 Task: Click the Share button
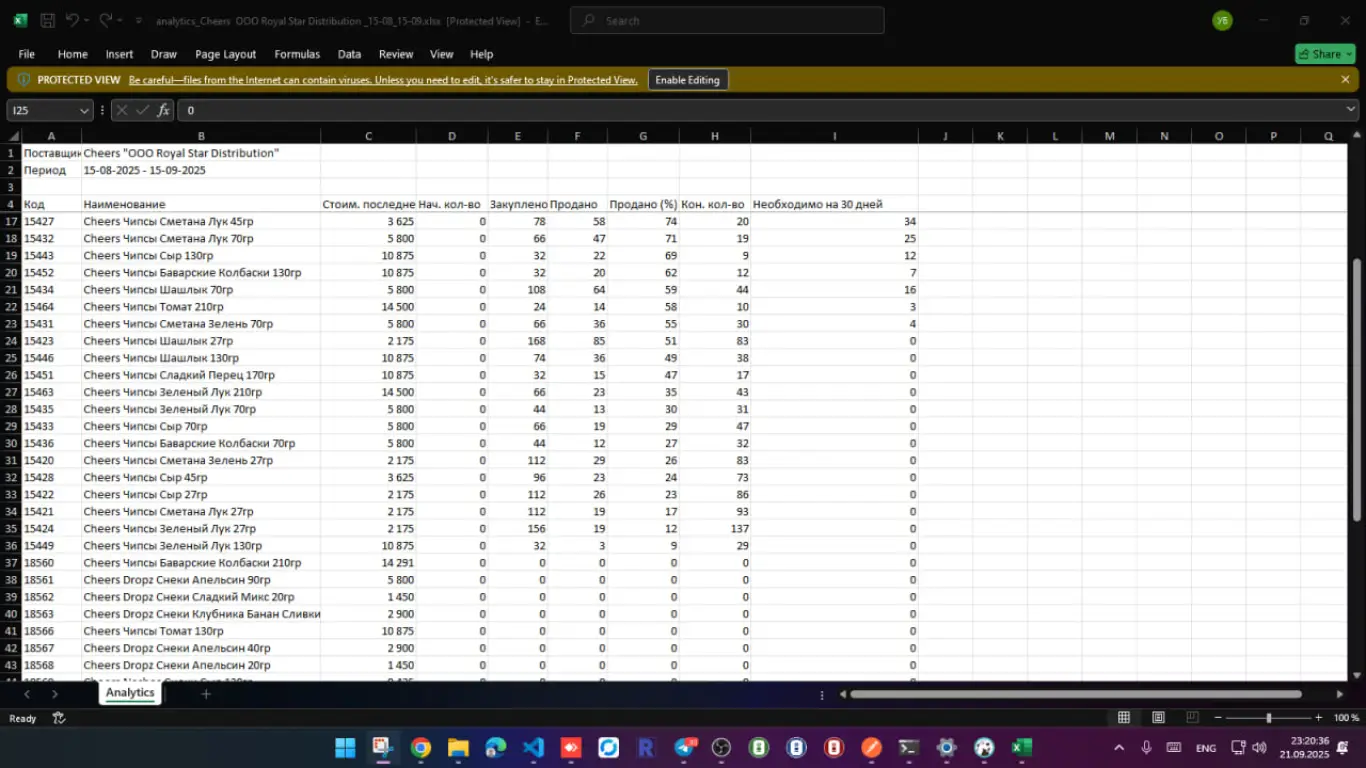click(1324, 54)
